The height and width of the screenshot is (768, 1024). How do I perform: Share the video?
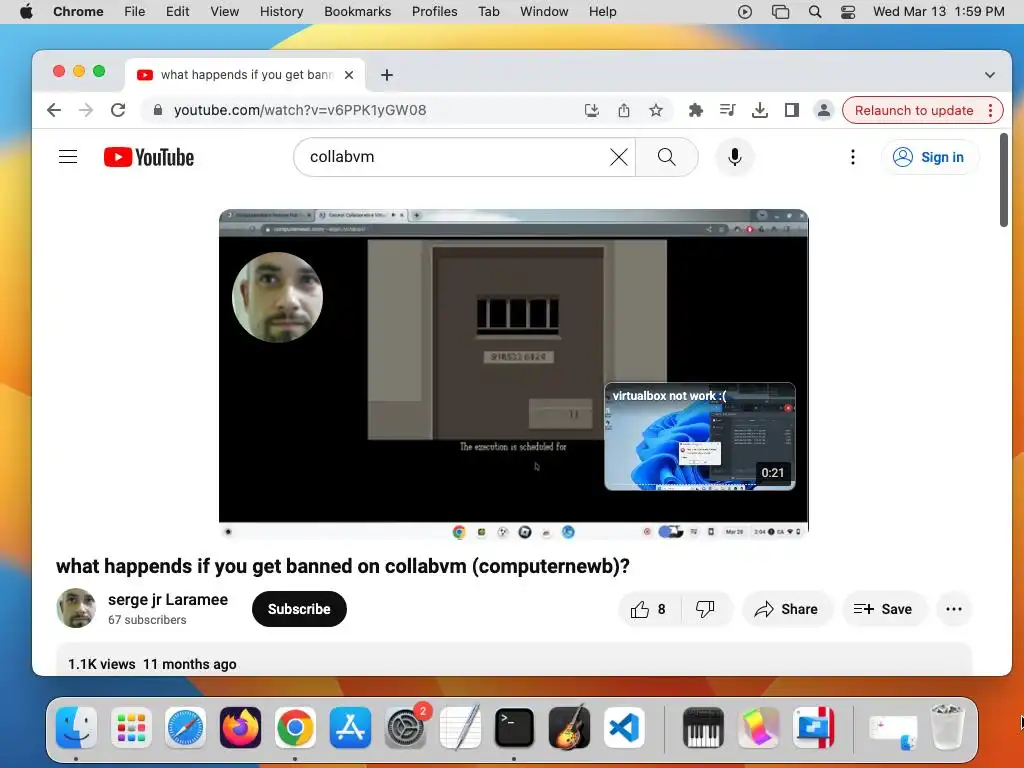click(x=786, y=609)
